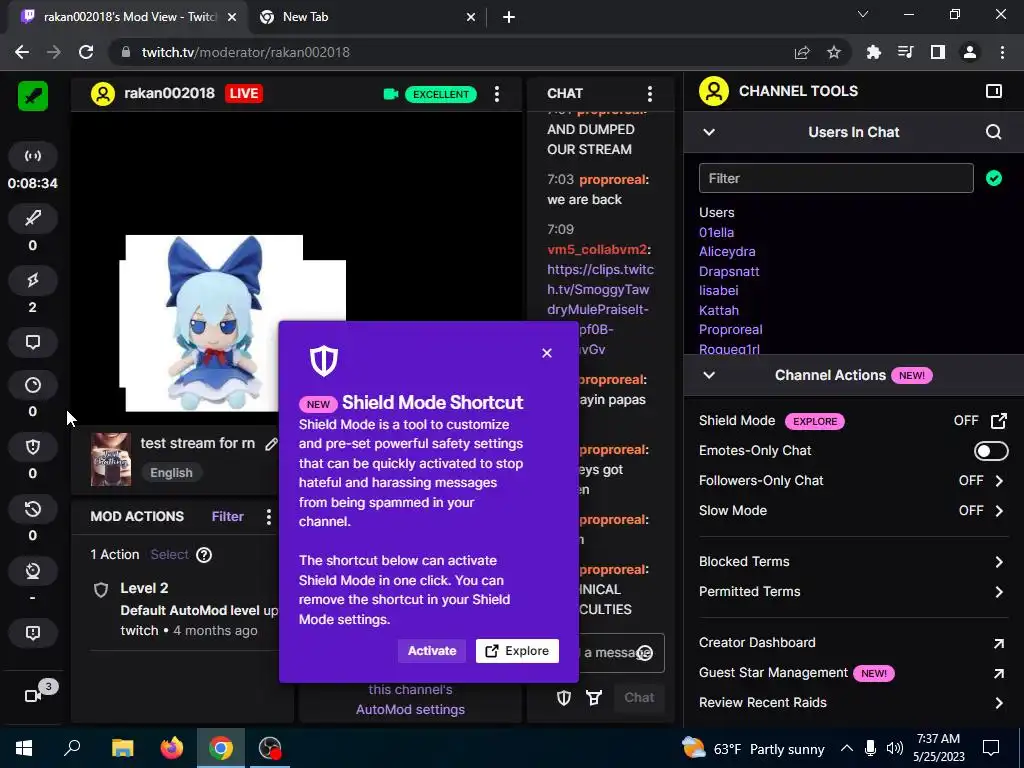Collapse the Users In Chat section
Viewport: 1024px width, 768px height.
(x=709, y=133)
